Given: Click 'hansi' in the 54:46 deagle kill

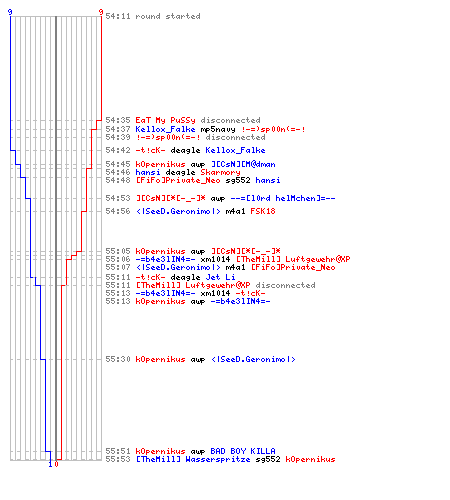Looking at the screenshot, I should pyautogui.click(x=148, y=172).
